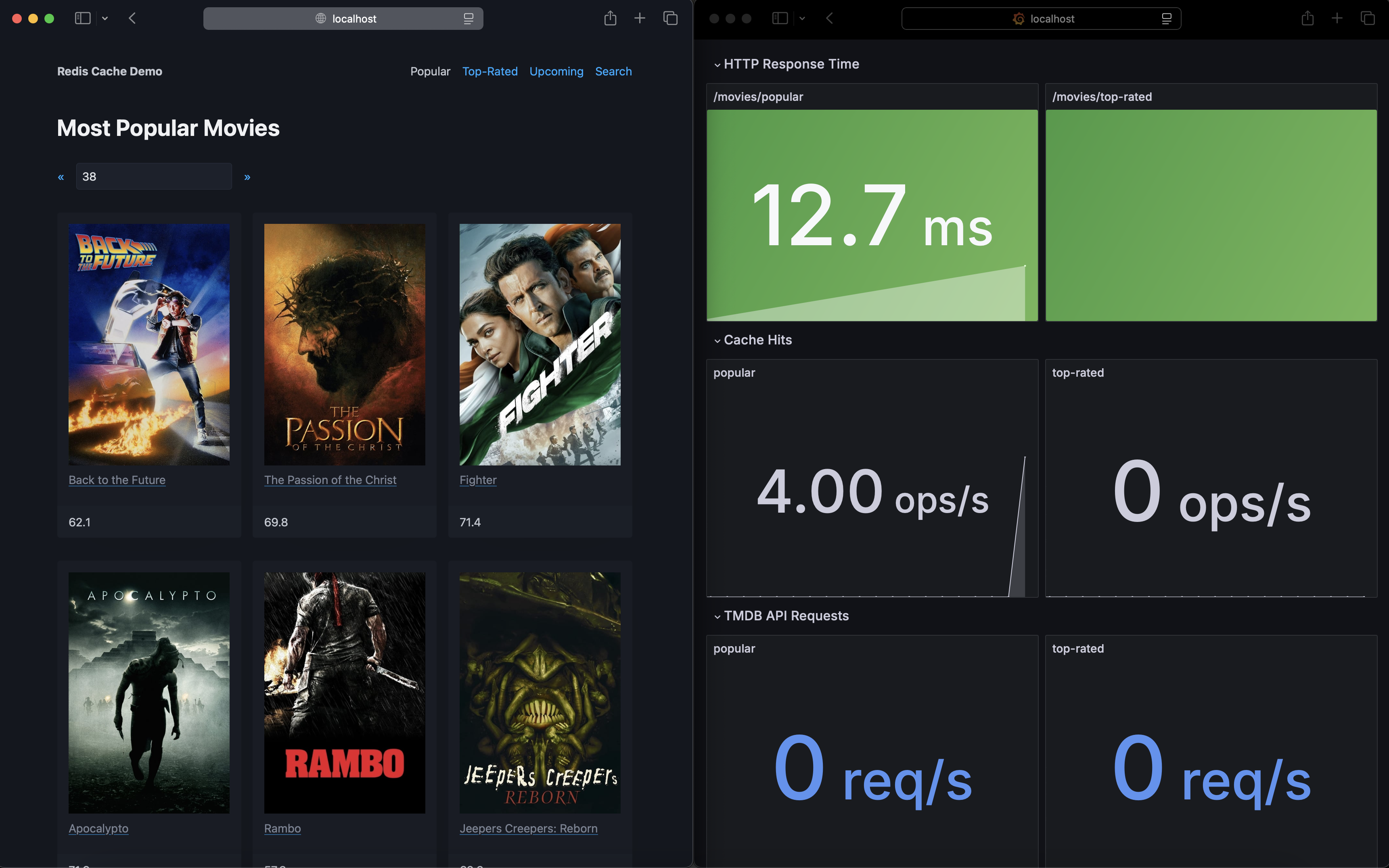
Task: Open the Back to the Future movie link
Action: click(x=117, y=480)
